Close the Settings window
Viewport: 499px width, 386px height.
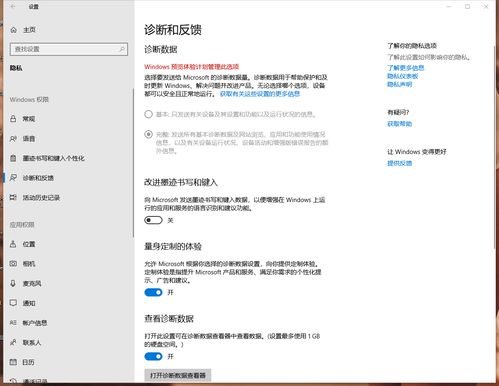[486, 6]
